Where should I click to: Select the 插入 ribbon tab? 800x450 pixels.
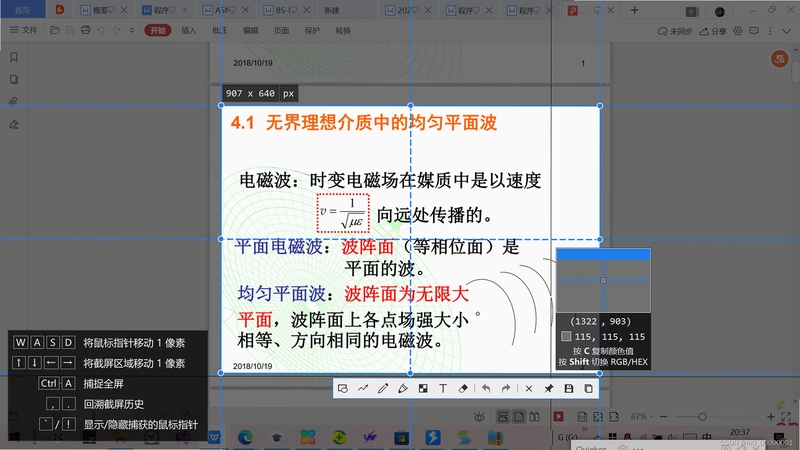pyautogui.click(x=189, y=31)
